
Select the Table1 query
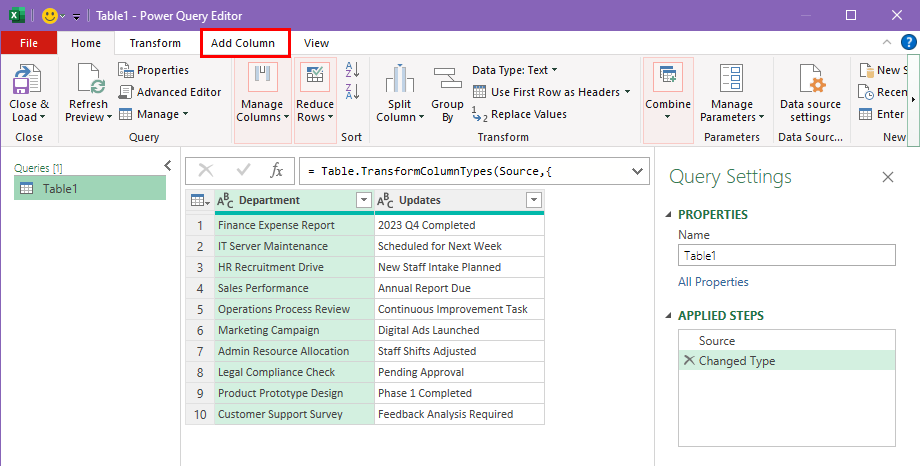[90, 188]
